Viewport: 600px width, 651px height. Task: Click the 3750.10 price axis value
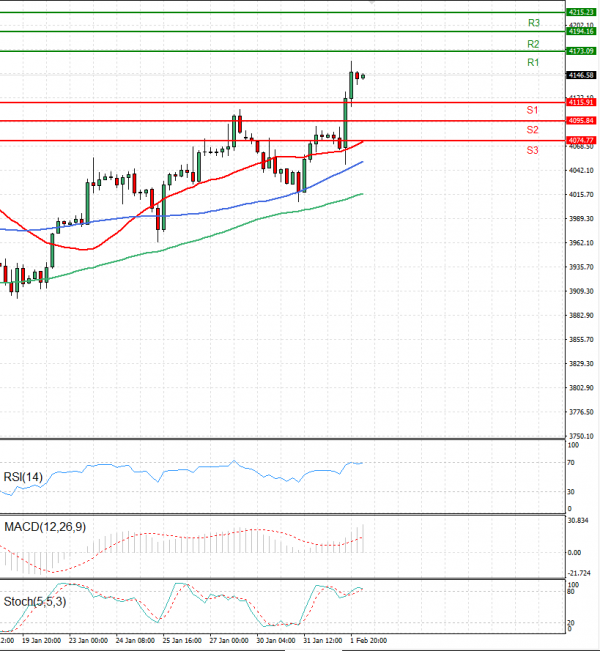click(581, 436)
